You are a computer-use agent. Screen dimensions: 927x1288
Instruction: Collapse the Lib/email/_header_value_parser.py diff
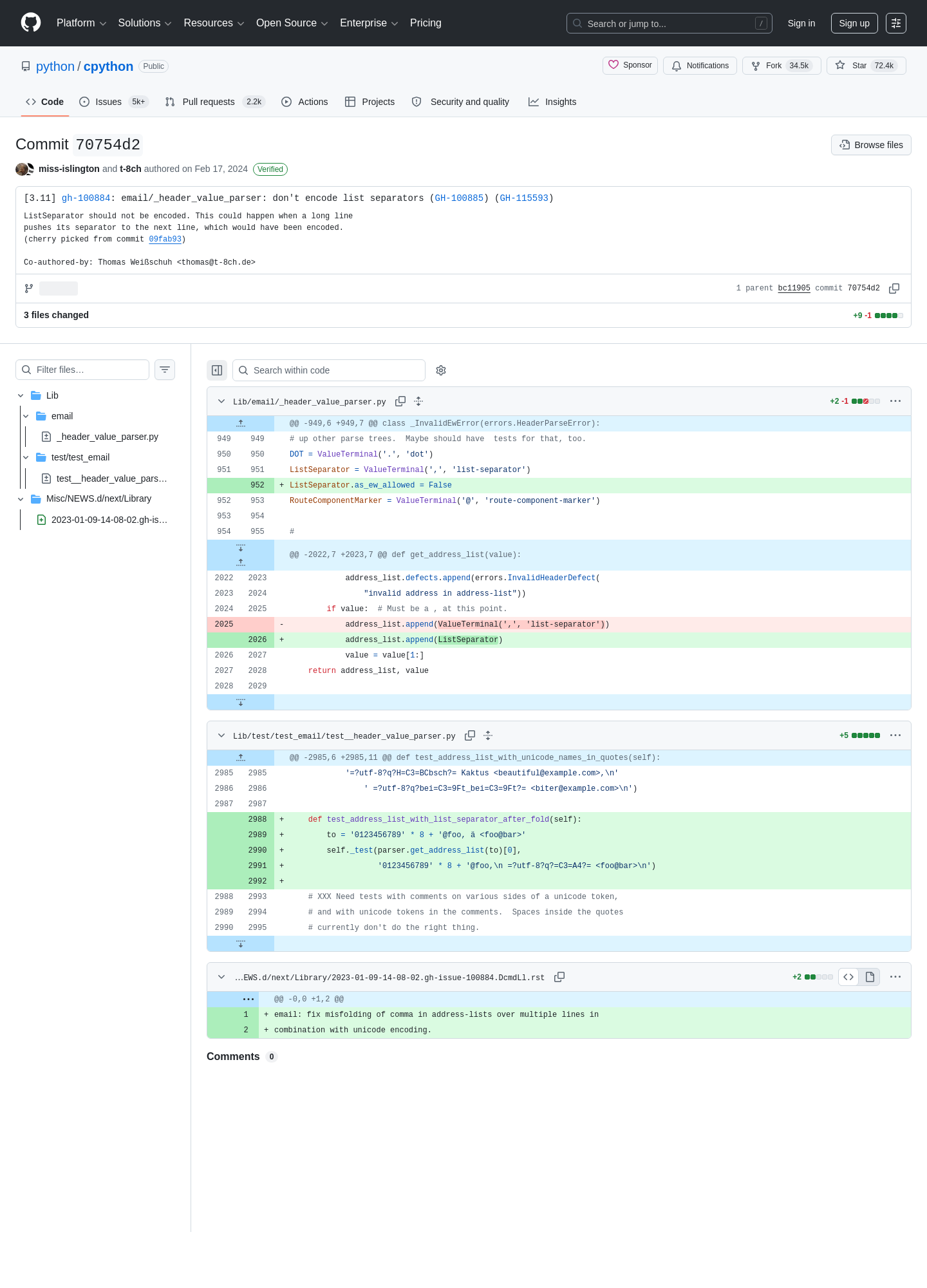click(x=221, y=401)
